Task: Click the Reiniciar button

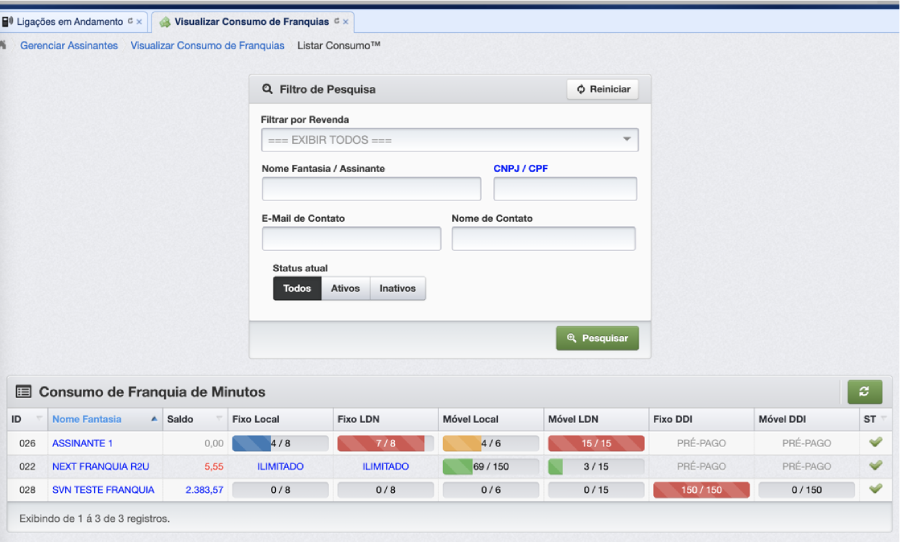Action: pos(602,89)
